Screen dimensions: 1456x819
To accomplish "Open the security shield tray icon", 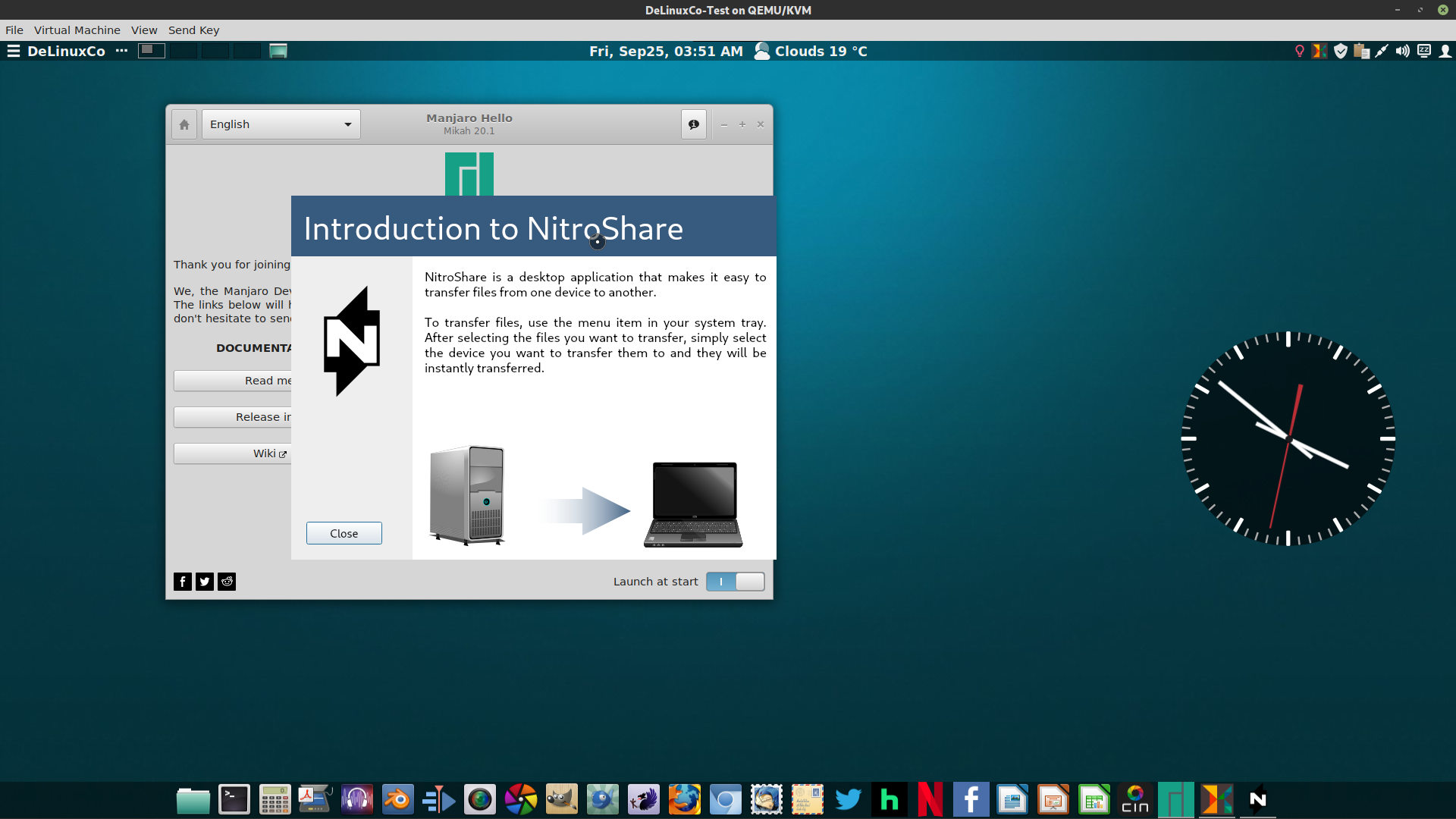I will click(1341, 51).
